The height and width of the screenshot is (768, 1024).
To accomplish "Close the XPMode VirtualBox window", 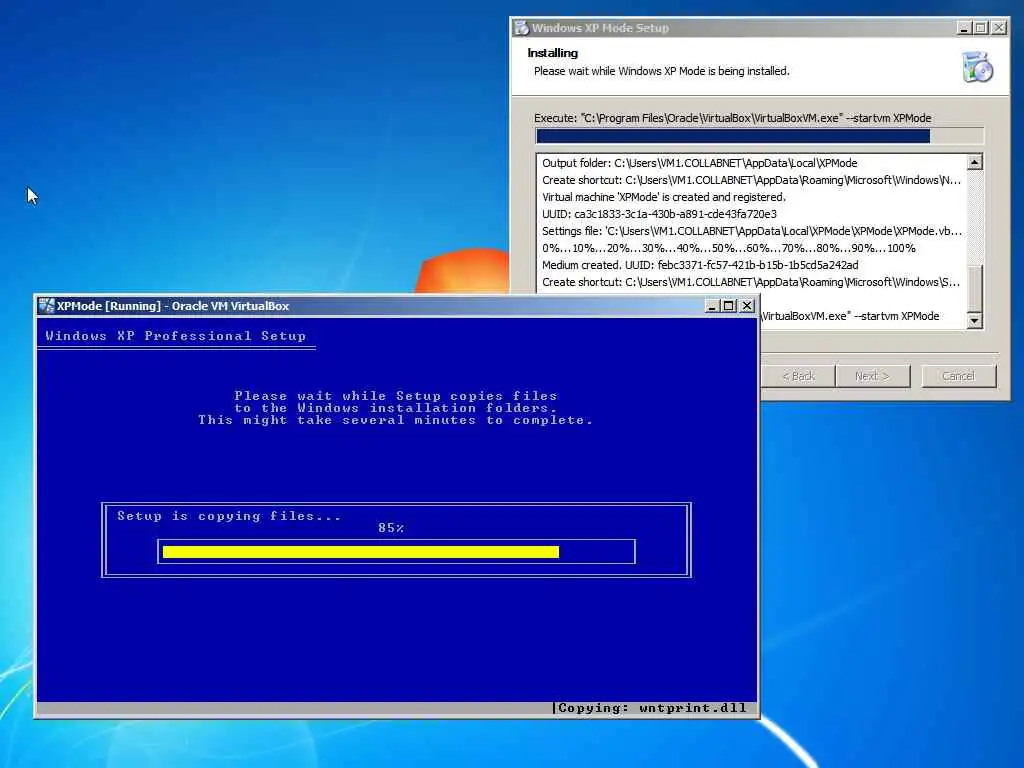I will 747,306.
